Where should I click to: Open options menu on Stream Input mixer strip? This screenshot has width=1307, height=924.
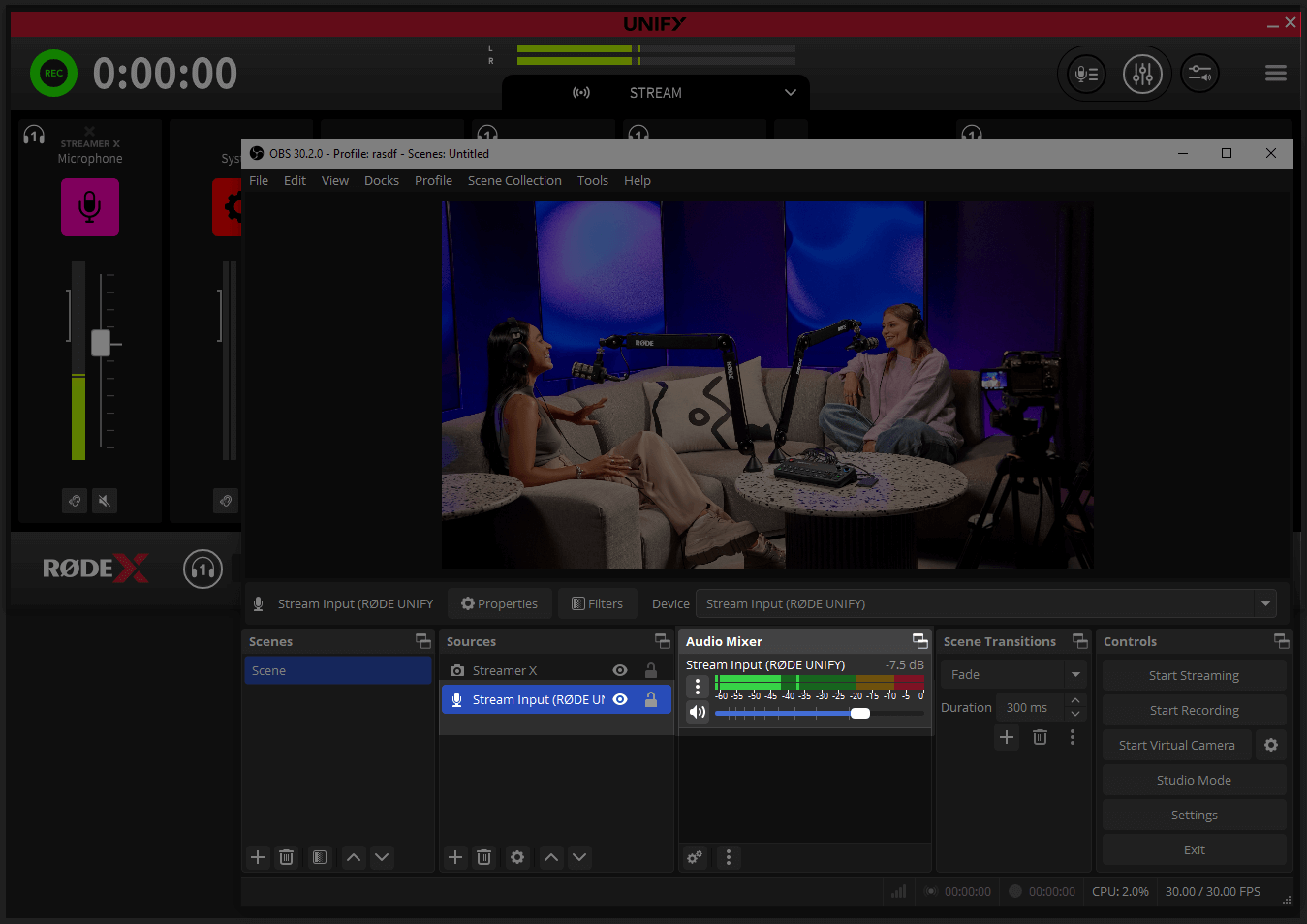click(x=697, y=686)
